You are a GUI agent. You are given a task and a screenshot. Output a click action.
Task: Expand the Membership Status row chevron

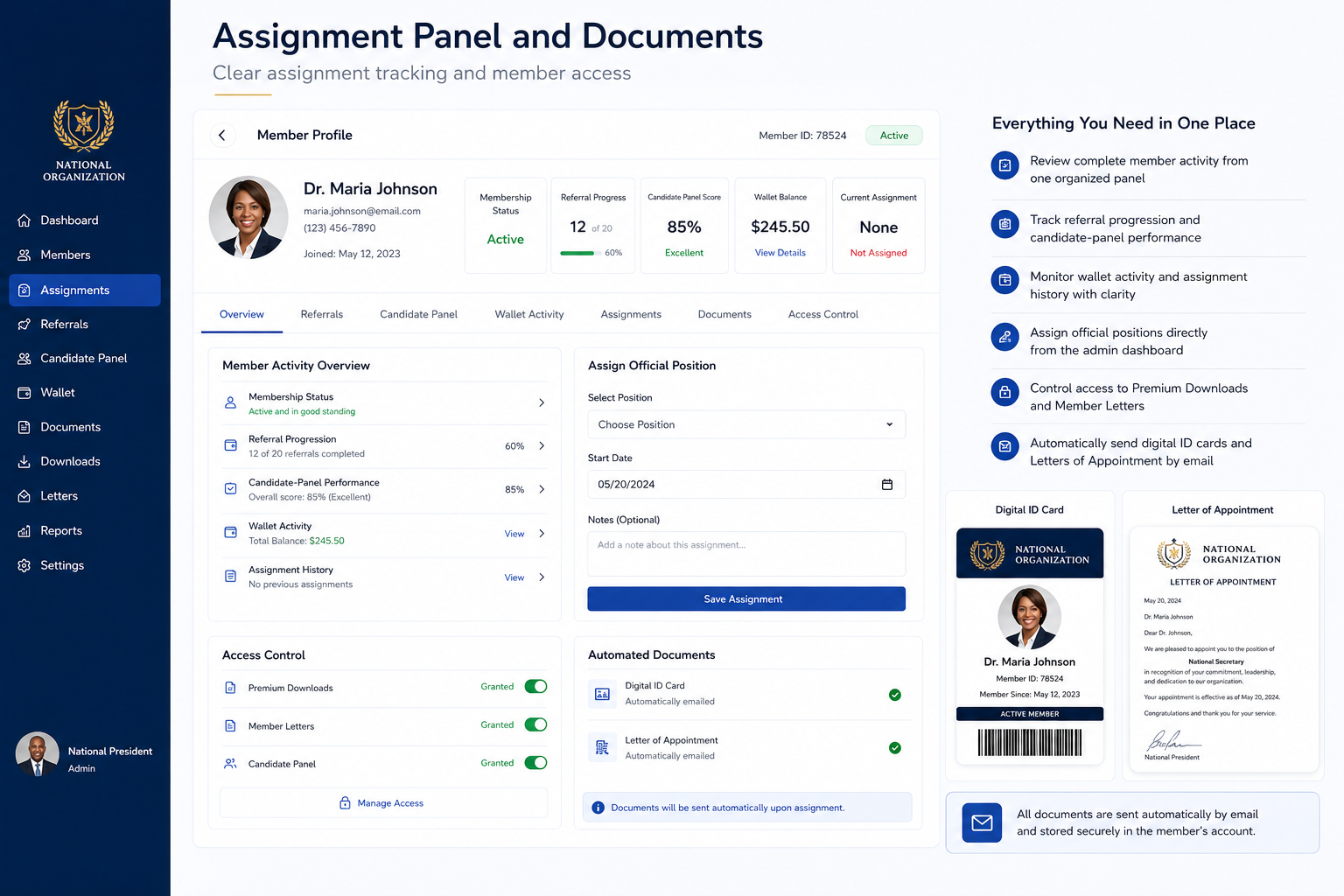coord(542,403)
